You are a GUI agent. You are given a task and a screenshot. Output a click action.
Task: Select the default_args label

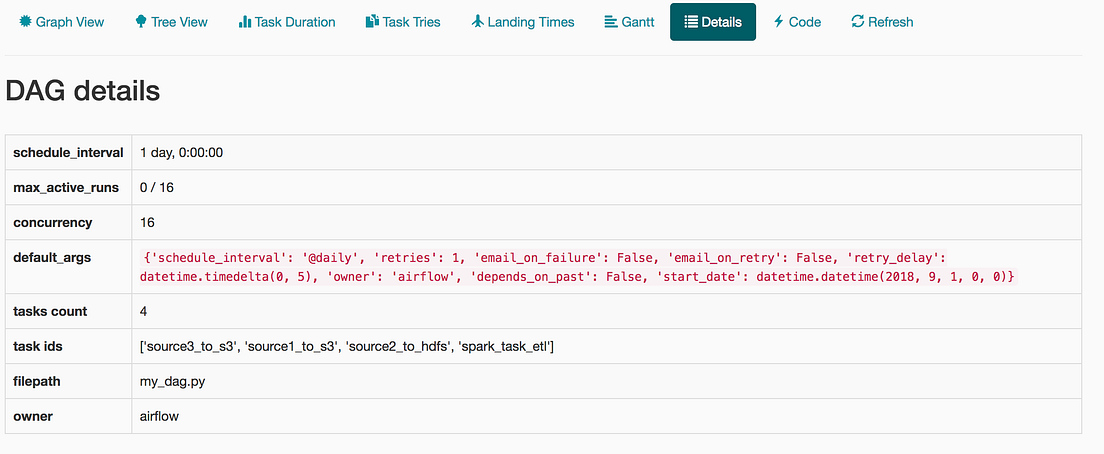[x=51, y=258]
